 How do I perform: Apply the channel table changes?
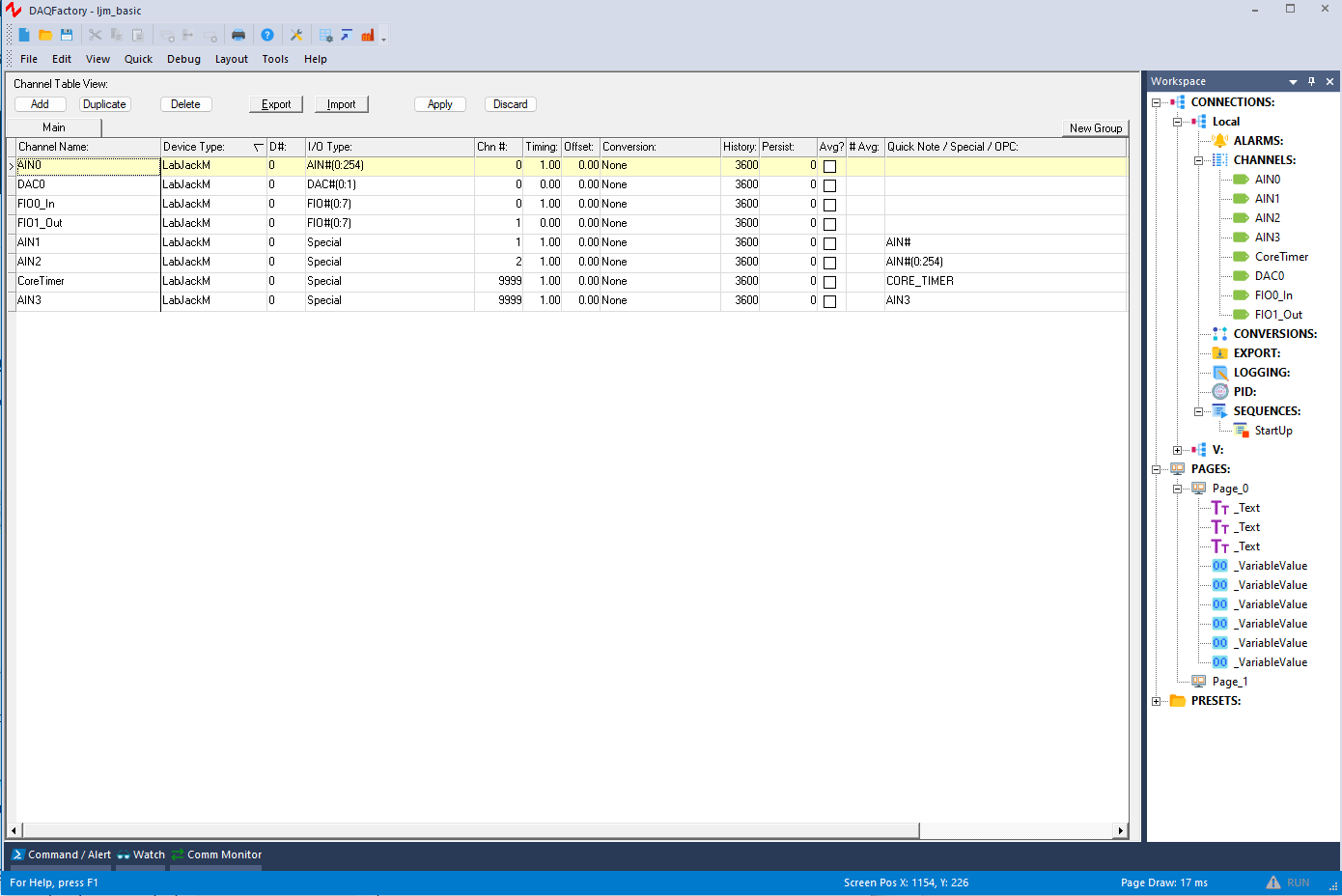[439, 103]
